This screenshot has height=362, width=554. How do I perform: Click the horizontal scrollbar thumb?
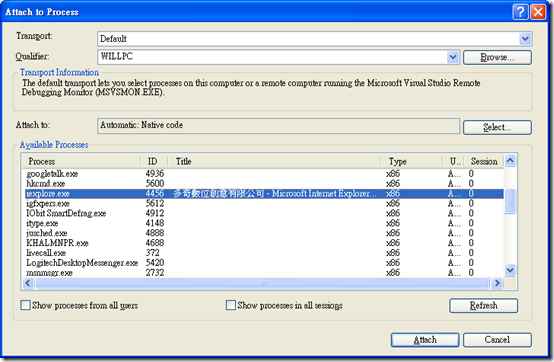pyautogui.click(x=262, y=283)
